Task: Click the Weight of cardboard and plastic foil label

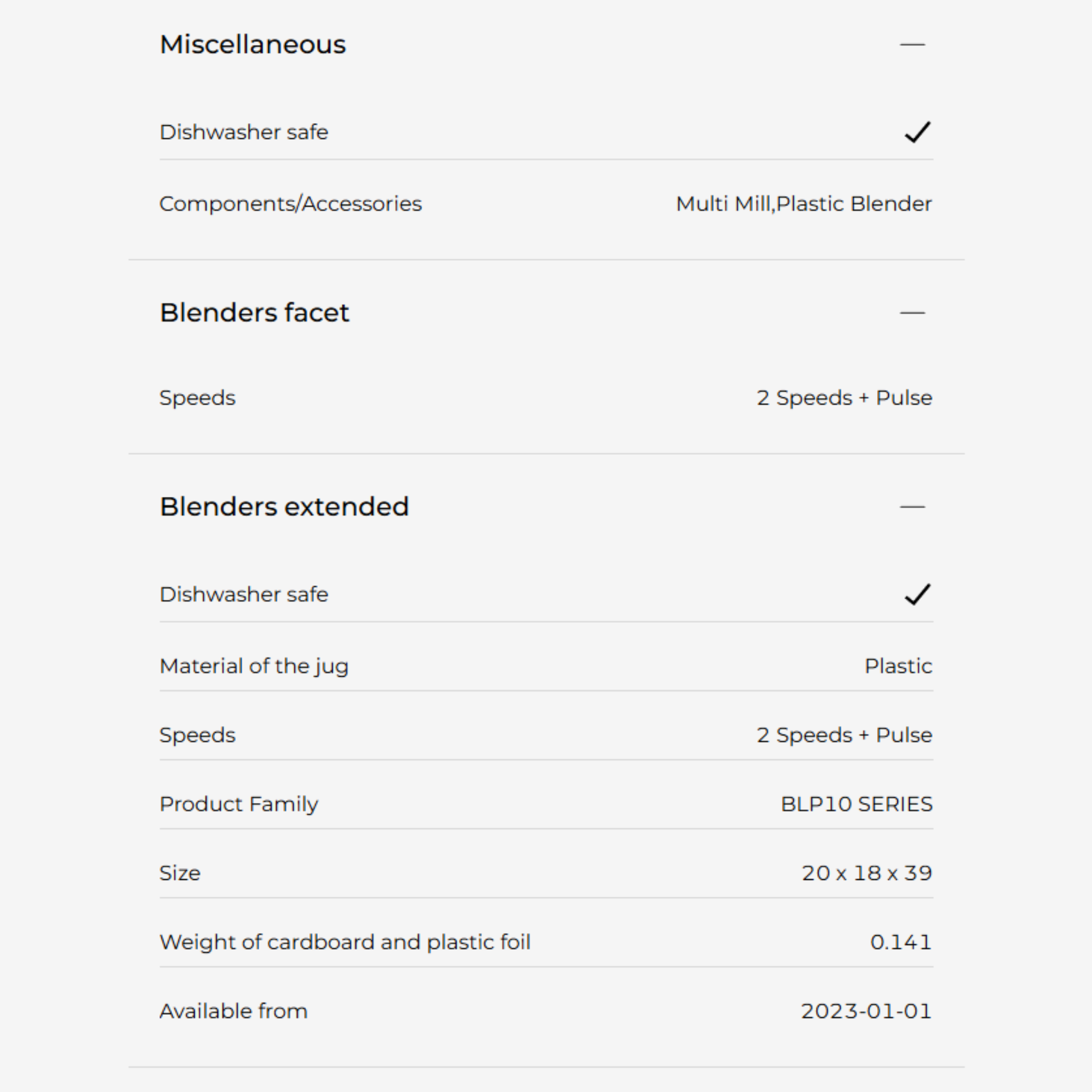Action: pos(345,942)
